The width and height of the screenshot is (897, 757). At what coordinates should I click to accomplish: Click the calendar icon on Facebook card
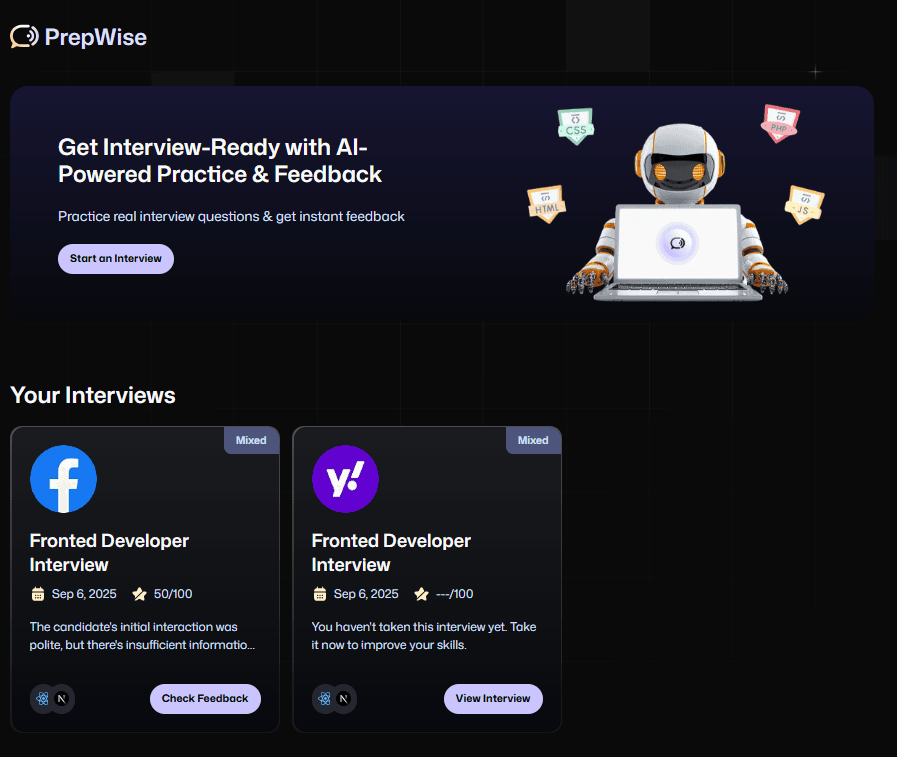click(39, 594)
